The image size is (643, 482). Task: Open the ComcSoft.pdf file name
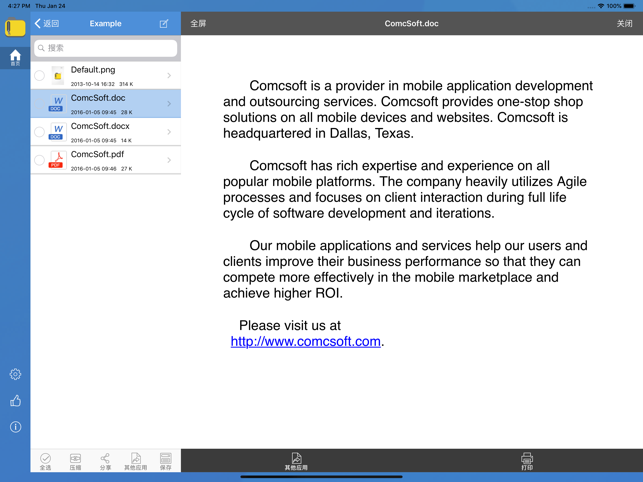(97, 154)
